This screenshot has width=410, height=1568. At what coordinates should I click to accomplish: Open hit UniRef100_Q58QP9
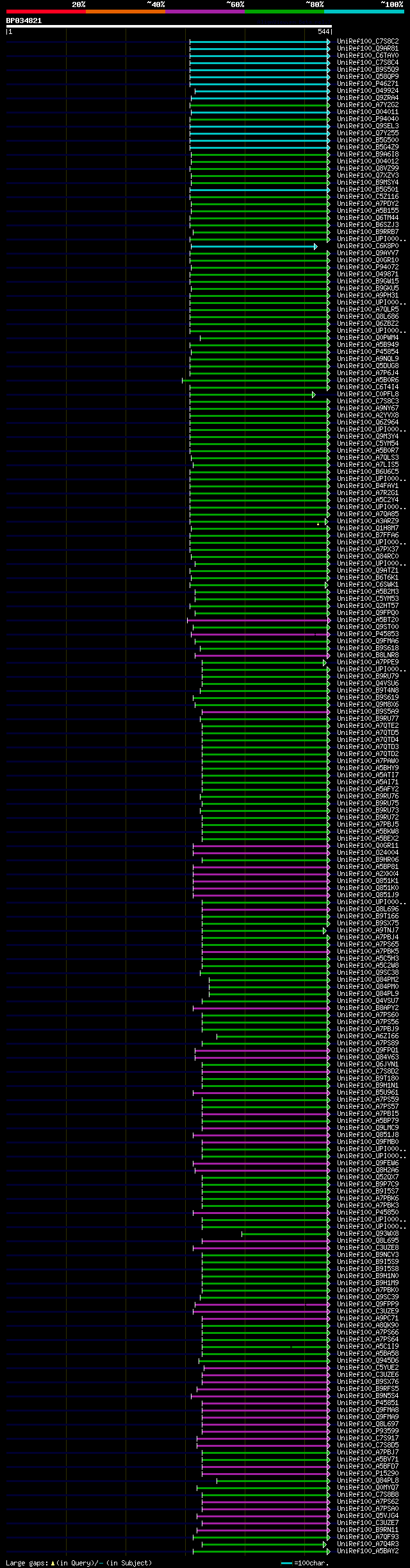[368, 77]
